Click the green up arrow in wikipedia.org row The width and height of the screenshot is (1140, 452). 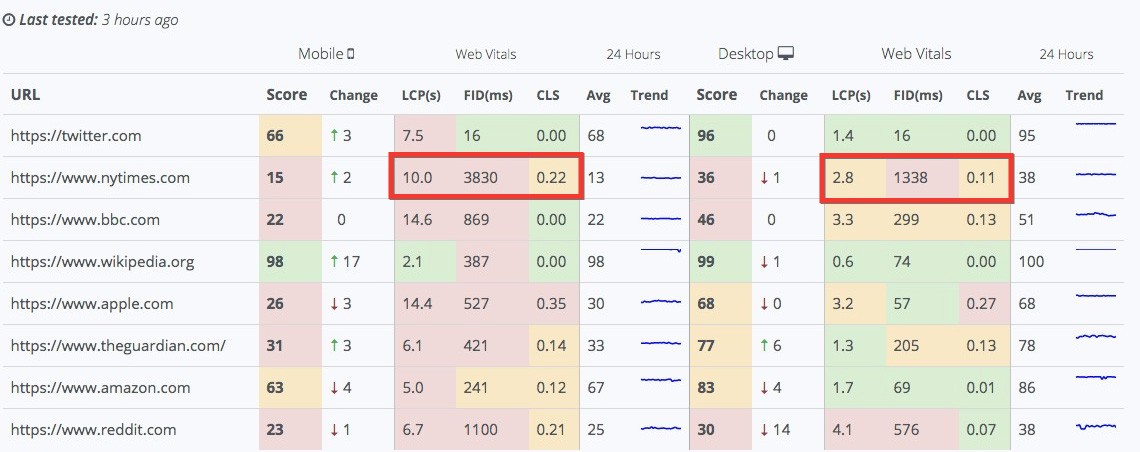click(334, 262)
